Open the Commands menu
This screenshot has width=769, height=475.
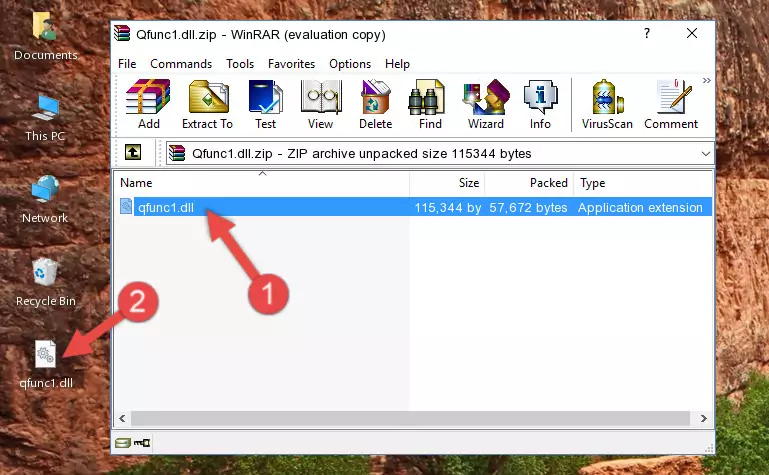(x=181, y=64)
